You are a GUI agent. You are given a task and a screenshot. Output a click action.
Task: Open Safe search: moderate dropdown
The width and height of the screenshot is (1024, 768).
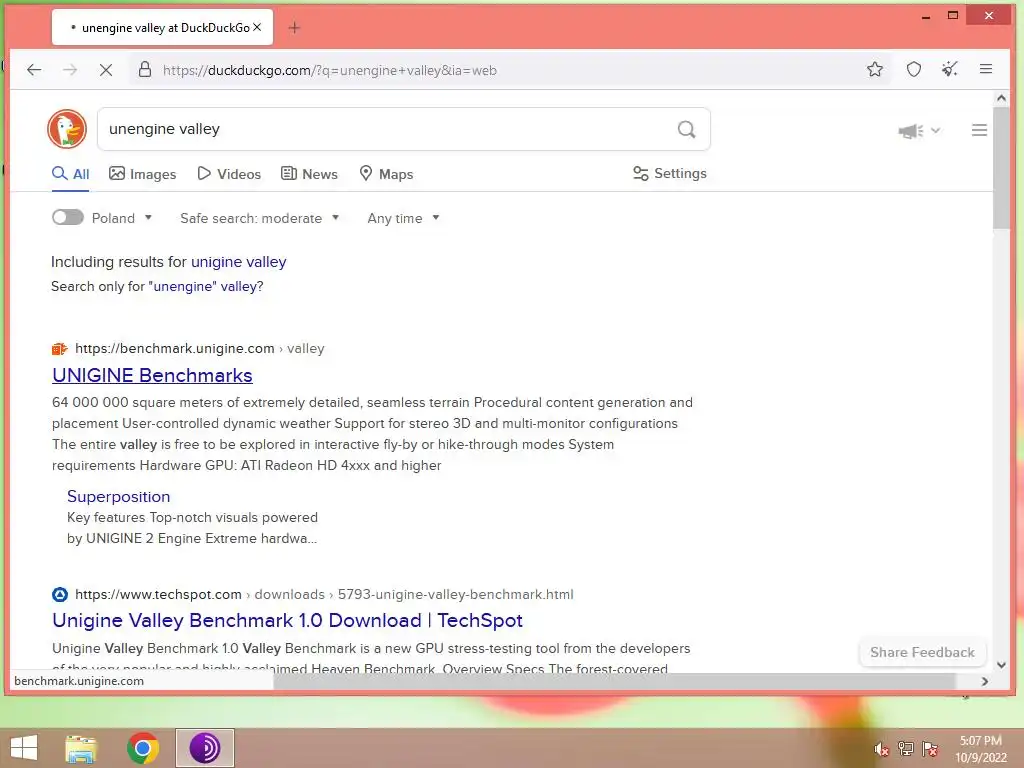pyautogui.click(x=259, y=218)
